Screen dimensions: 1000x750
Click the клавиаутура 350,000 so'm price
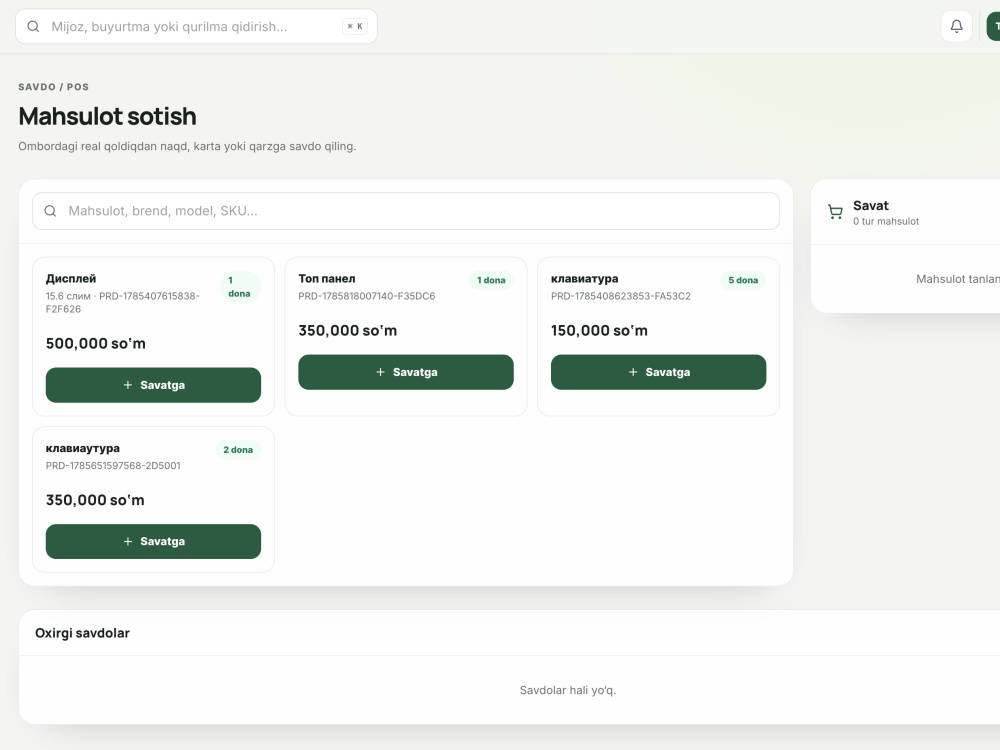[x=95, y=500]
